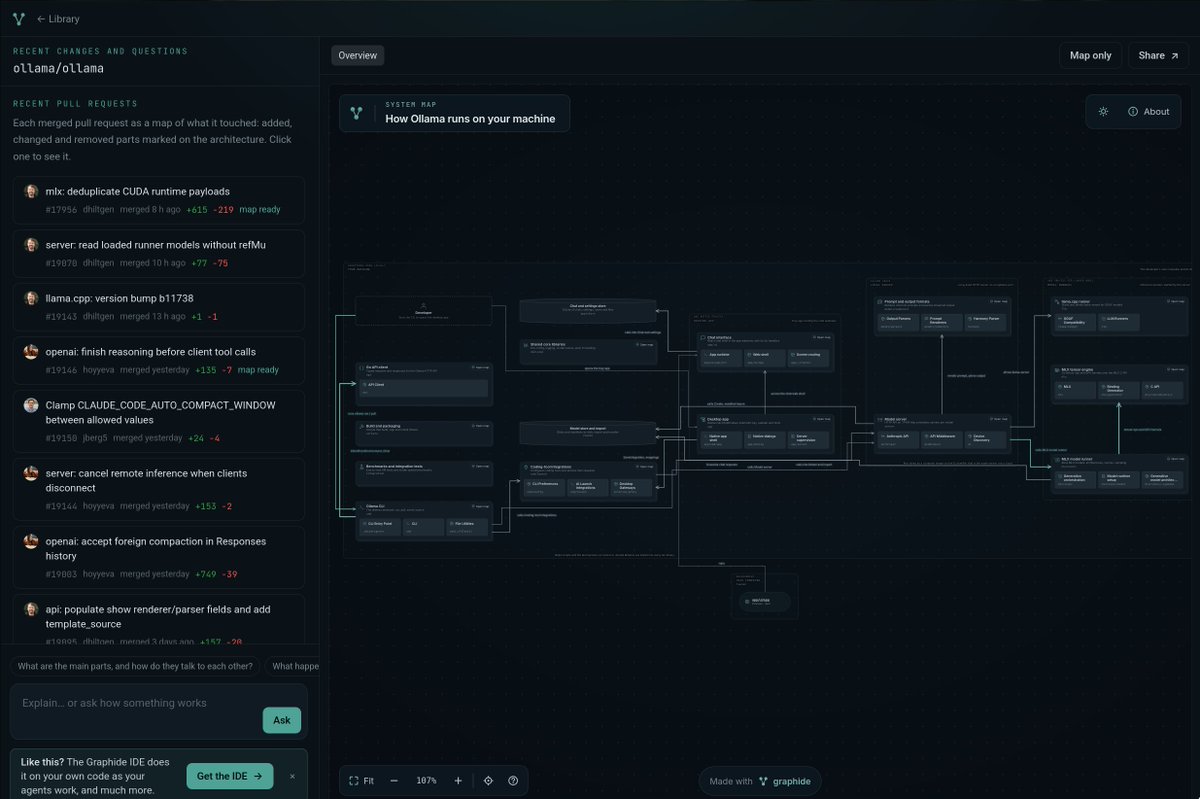Click jberg5 avatar on PR #19150
The width and height of the screenshot is (1200, 799).
pyautogui.click(x=31, y=405)
